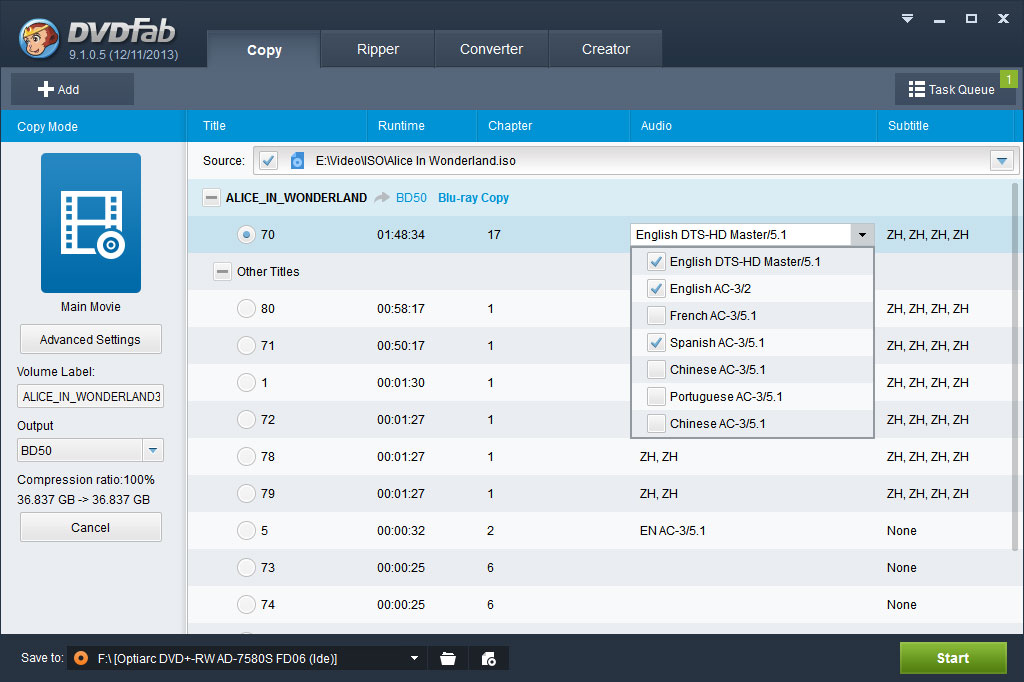Switch to the Copy tab
The width and height of the screenshot is (1024, 682).
click(264, 50)
